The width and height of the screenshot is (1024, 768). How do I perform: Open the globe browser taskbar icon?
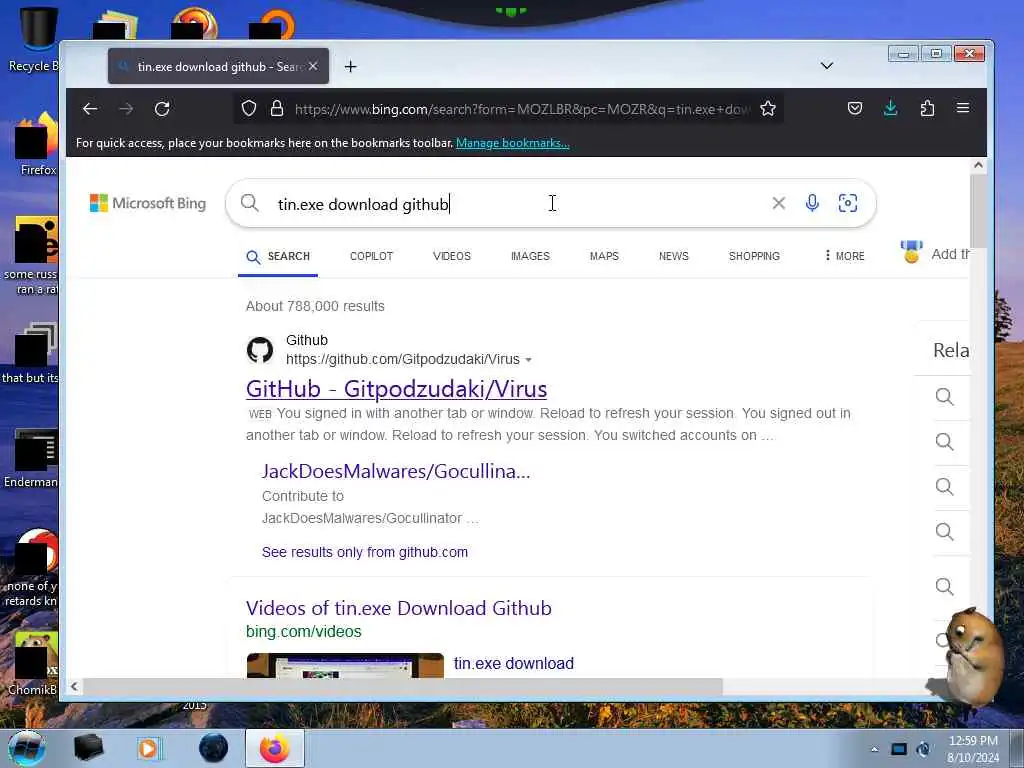(214, 748)
